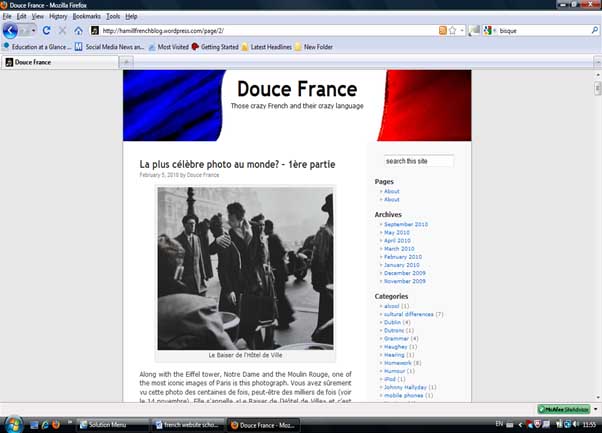Screen dimensions: 602x433
Task: Open the cultural differences category
Action: [x=408, y=314]
